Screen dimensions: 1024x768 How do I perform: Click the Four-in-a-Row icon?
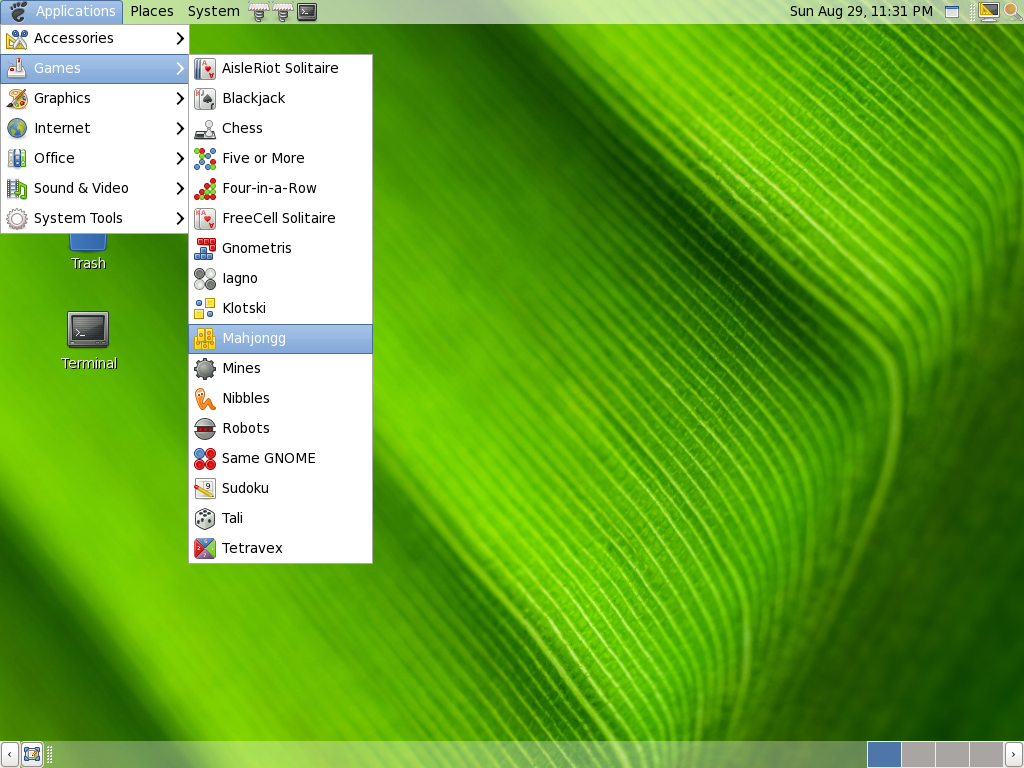(205, 189)
